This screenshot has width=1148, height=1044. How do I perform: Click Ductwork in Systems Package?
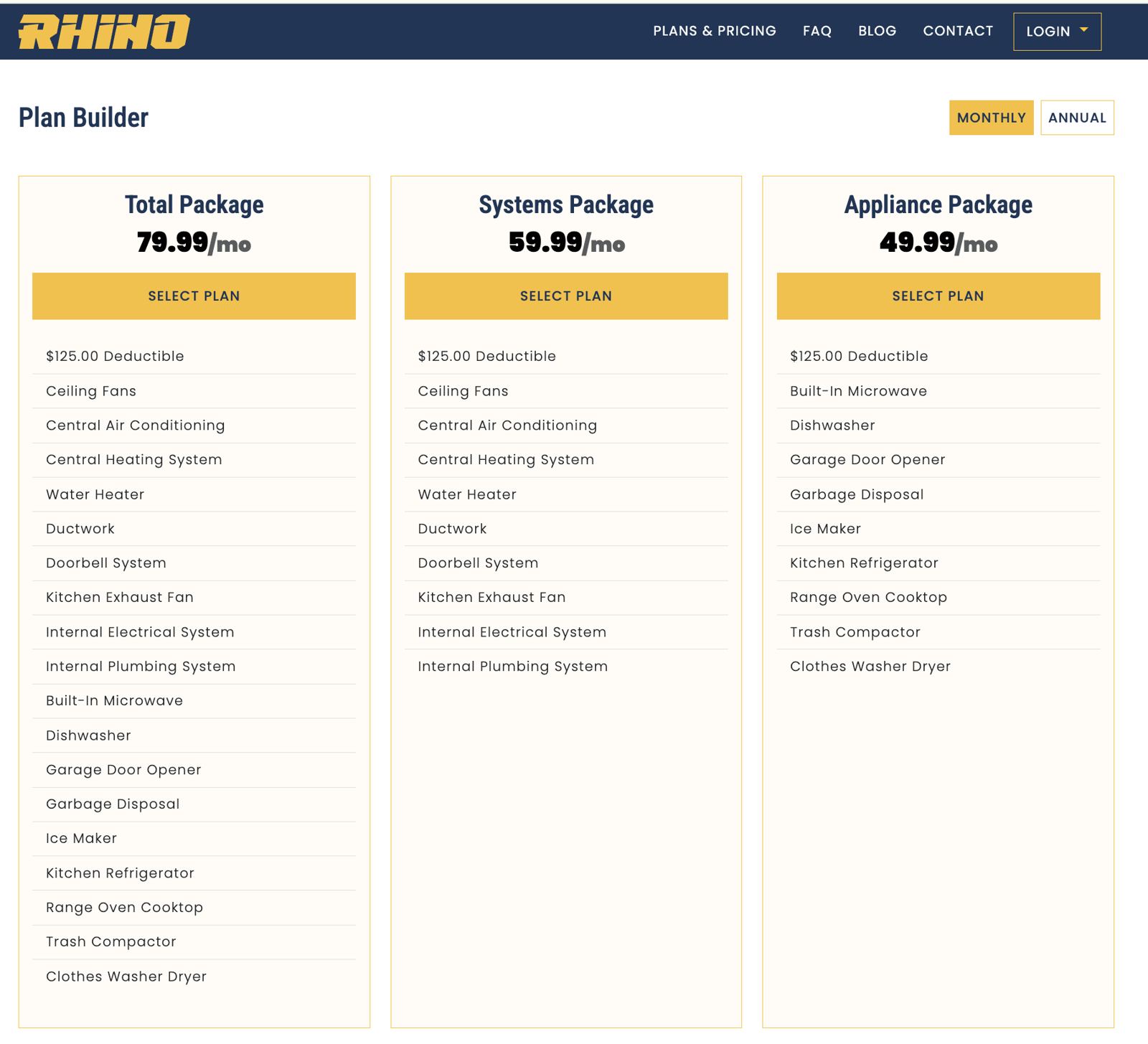click(x=566, y=529)
